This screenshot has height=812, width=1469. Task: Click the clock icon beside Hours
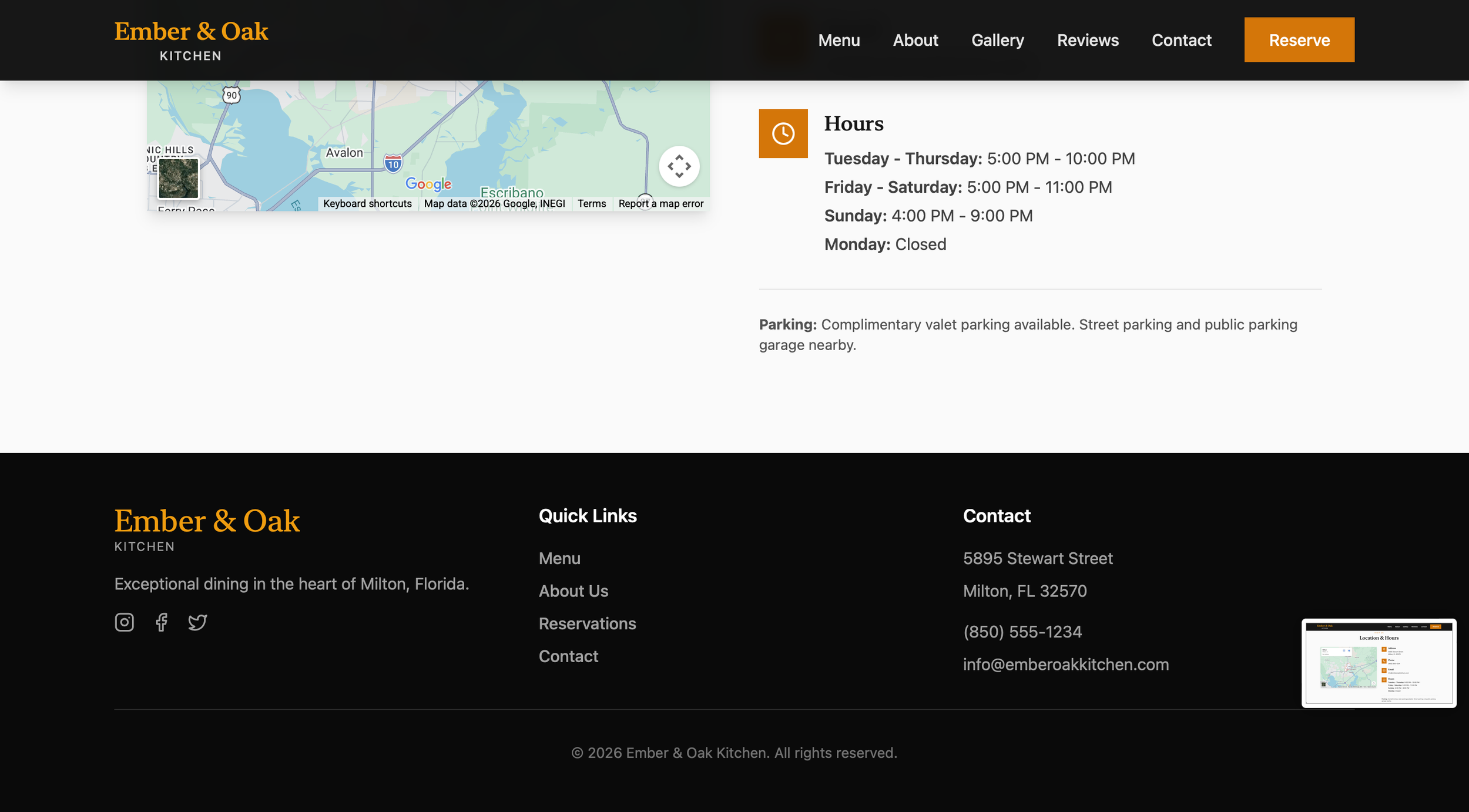(783, 133)
